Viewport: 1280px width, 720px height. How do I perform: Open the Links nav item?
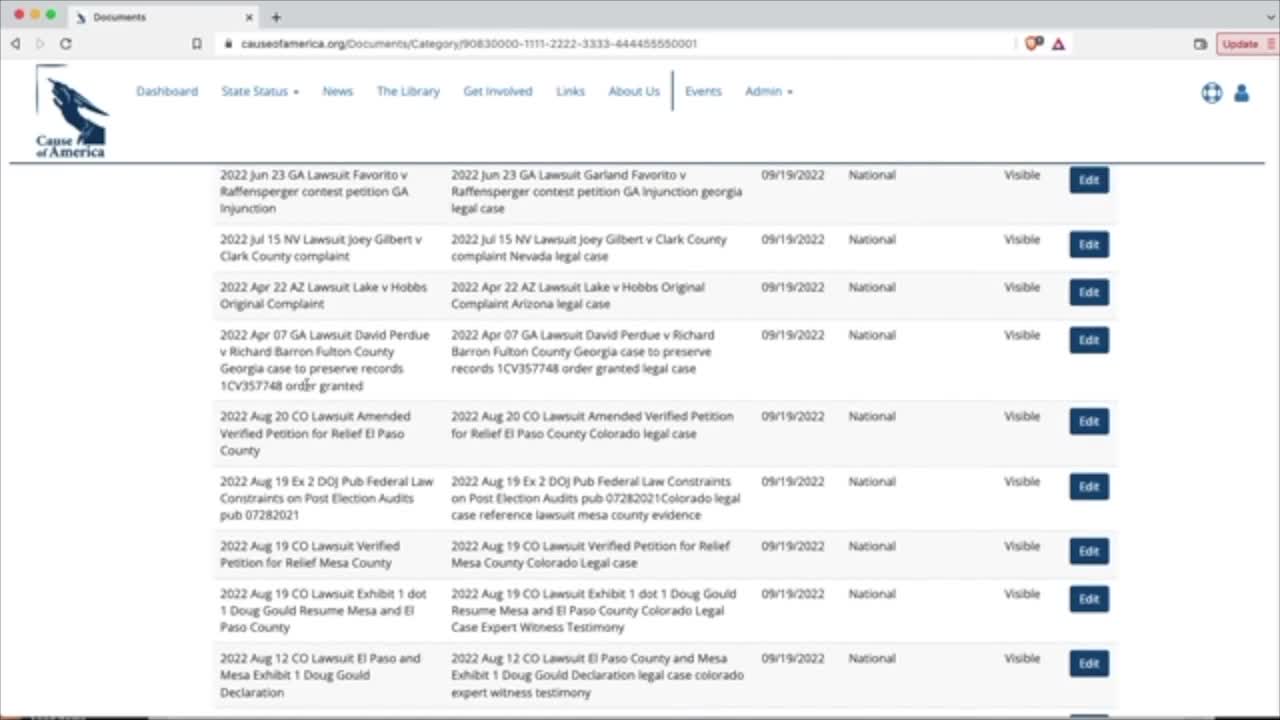571,91
